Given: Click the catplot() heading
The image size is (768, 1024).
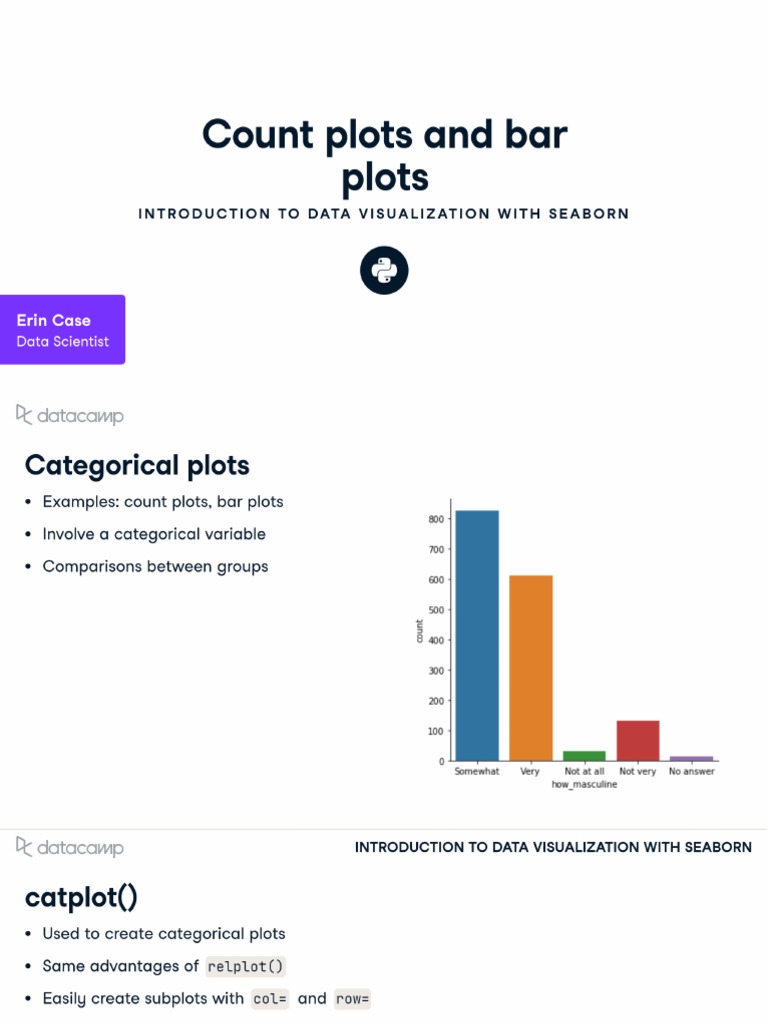Looking at the screenshot, I should [x=81, y=897].
